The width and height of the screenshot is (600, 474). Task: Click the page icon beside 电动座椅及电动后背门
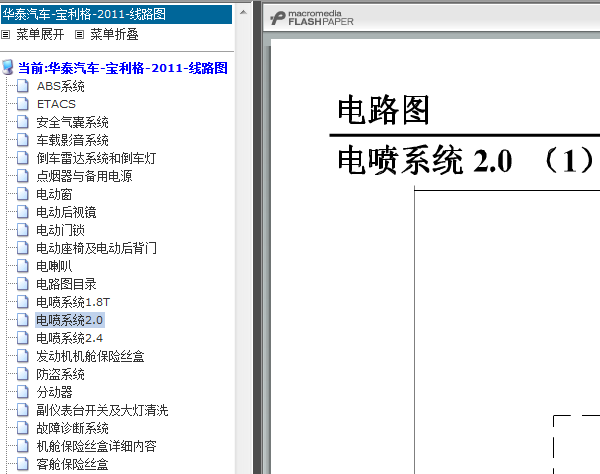click(23, 248)
